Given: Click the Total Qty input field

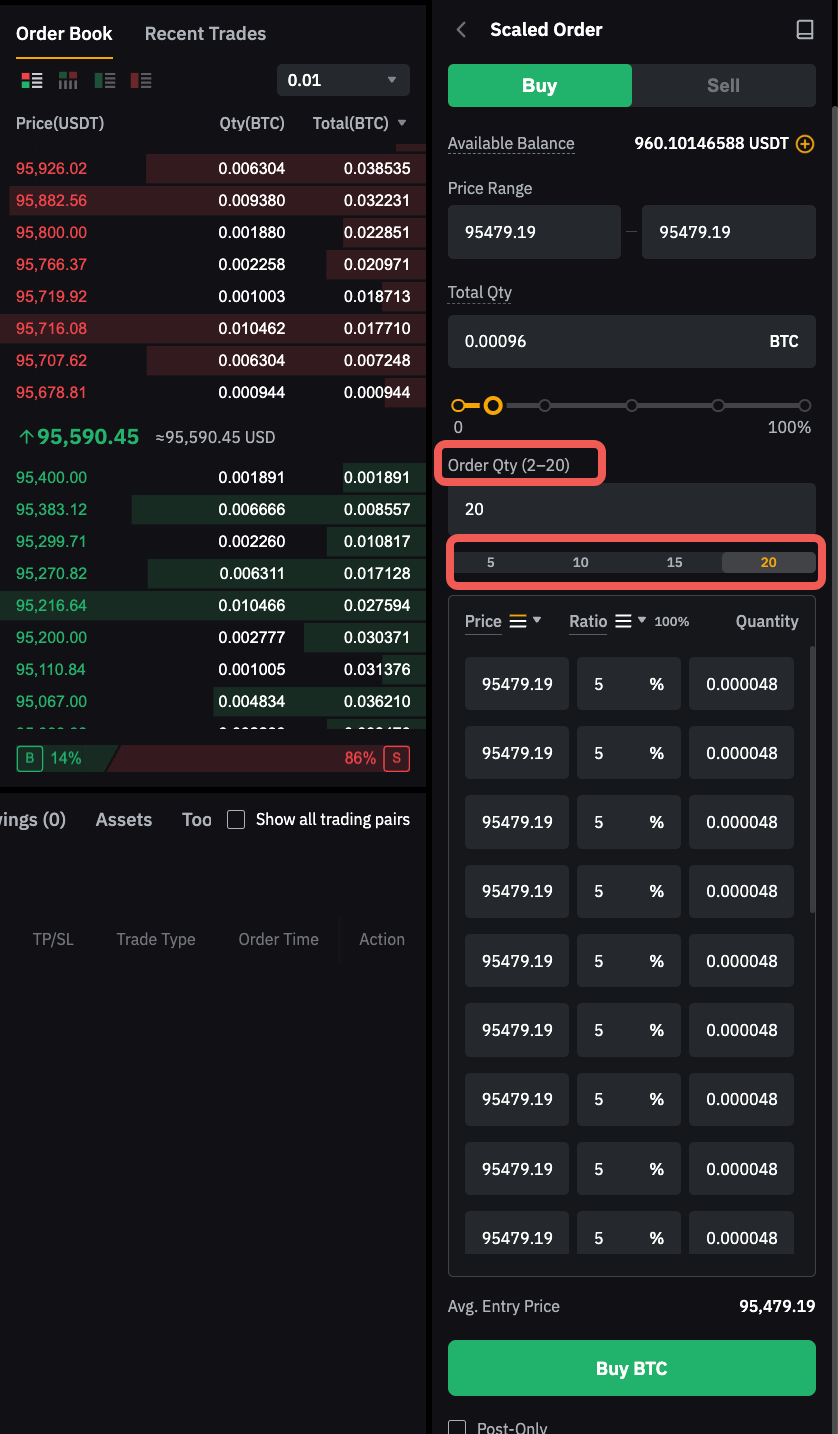Looking at the screenshot, I should pyautogui.click(x=600, y=342).
